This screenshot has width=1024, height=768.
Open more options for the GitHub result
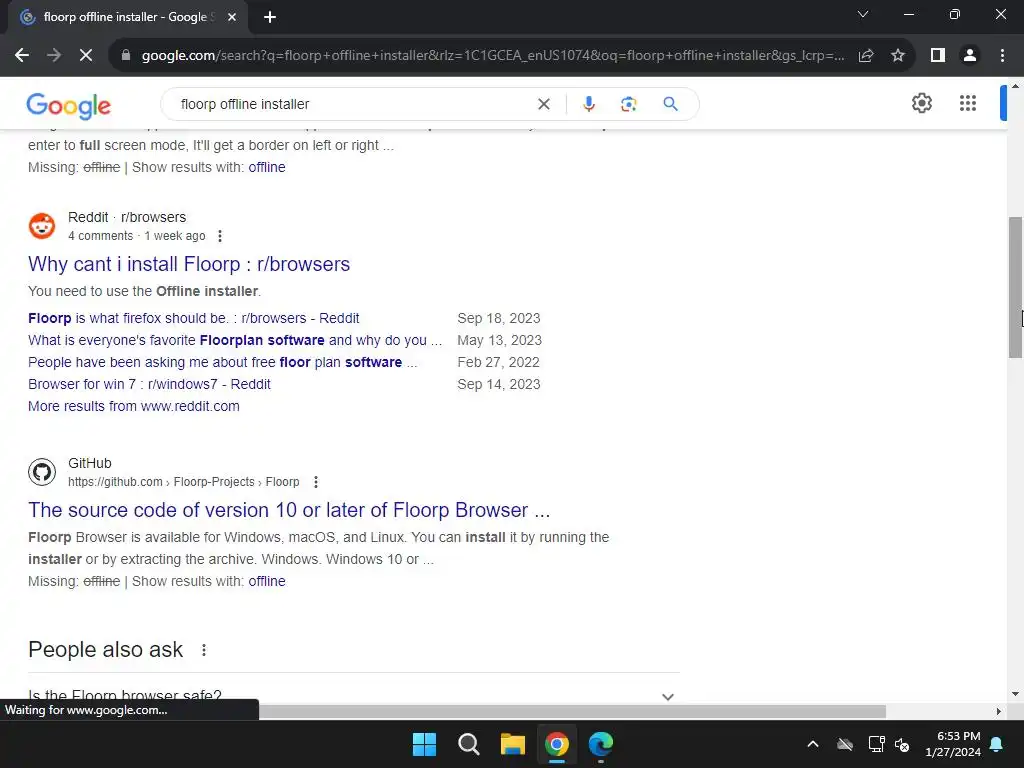(x=315, y=482)
